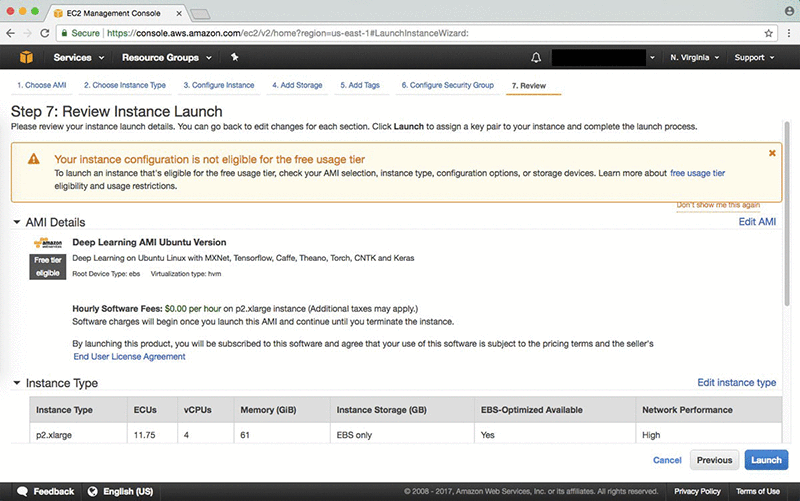800x501 pixels.
Task: Open the Resource Groups dropdown
Action: [167, 58]
